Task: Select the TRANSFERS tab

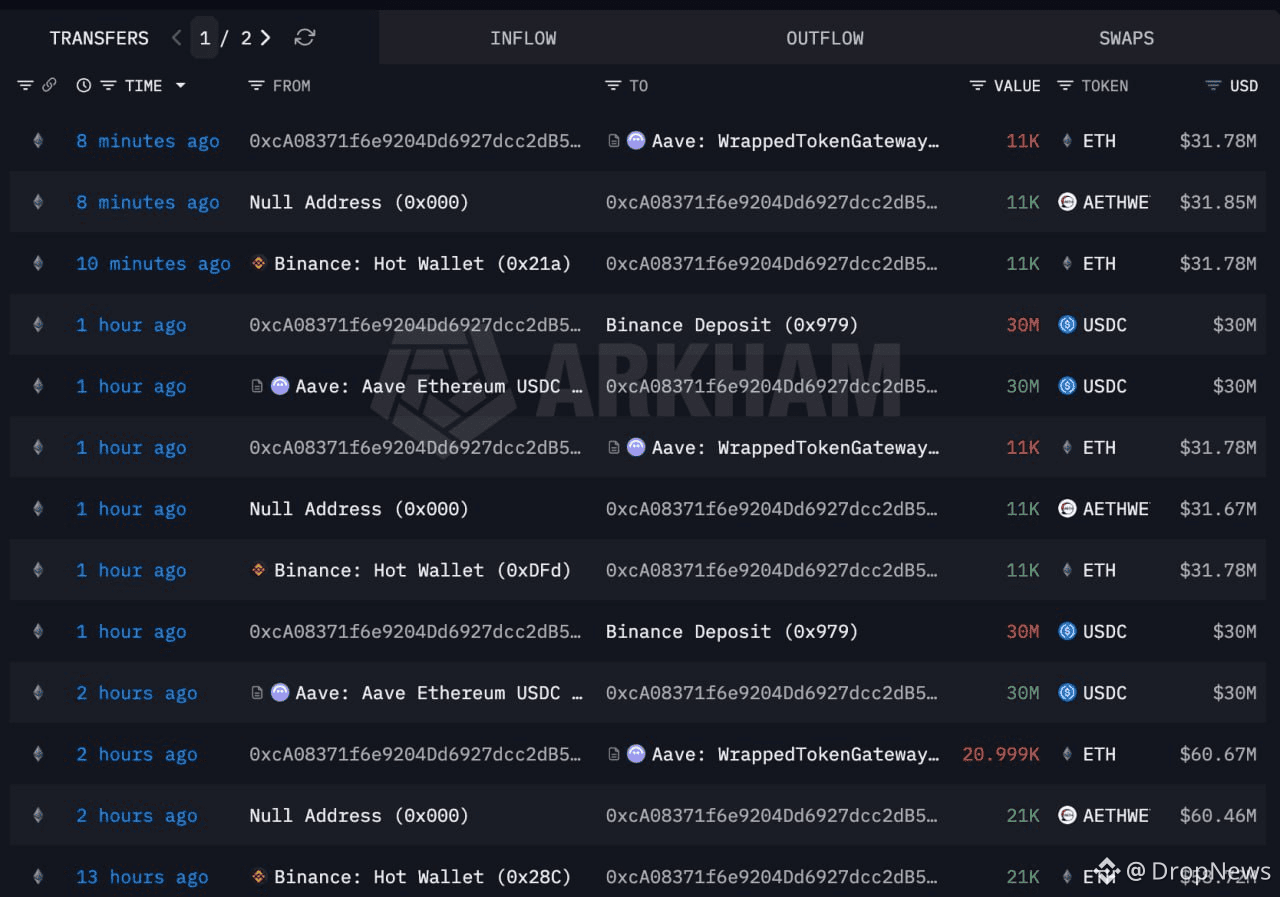Action: tap(99, 38)
